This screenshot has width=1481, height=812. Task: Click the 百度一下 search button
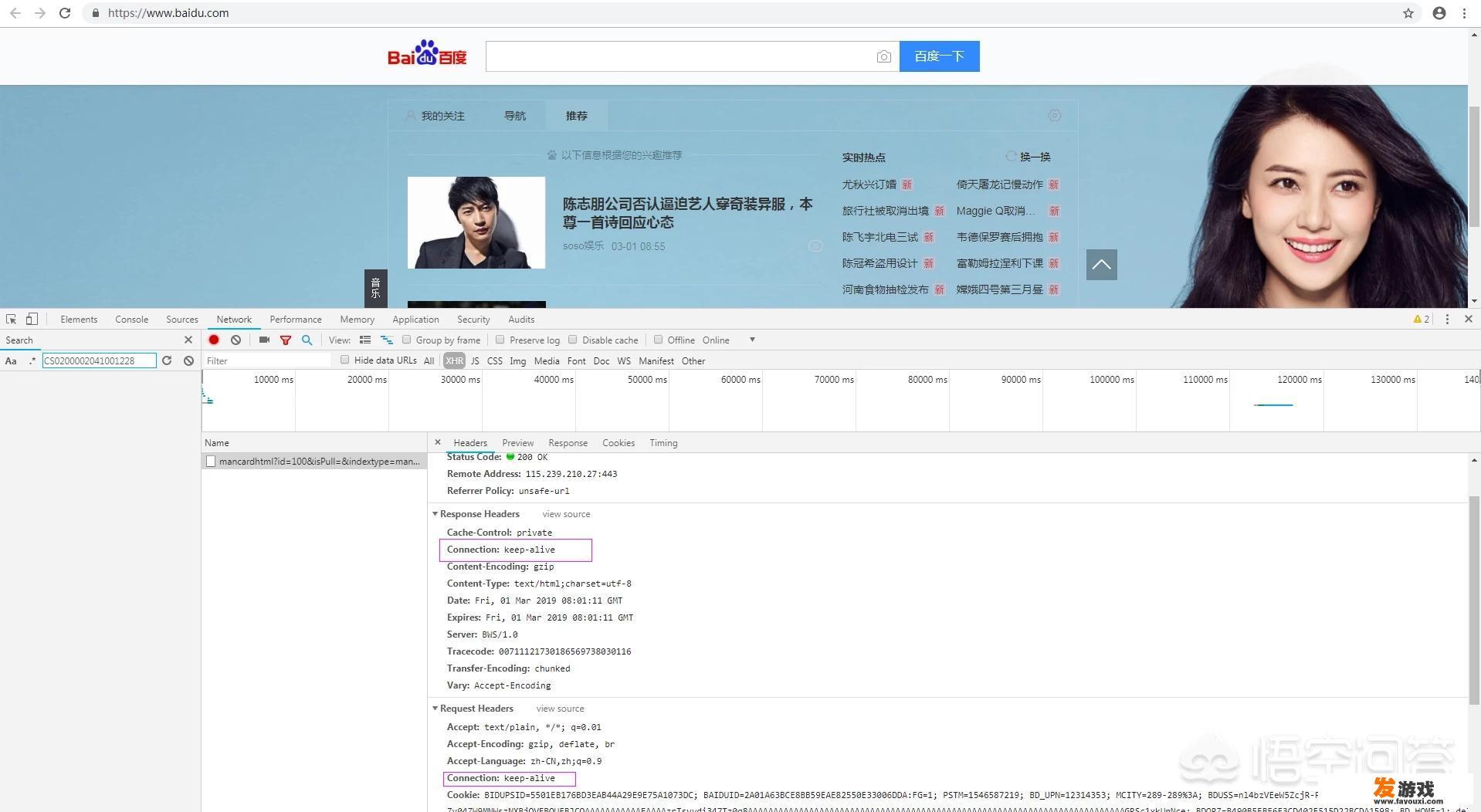click(940, 56)
